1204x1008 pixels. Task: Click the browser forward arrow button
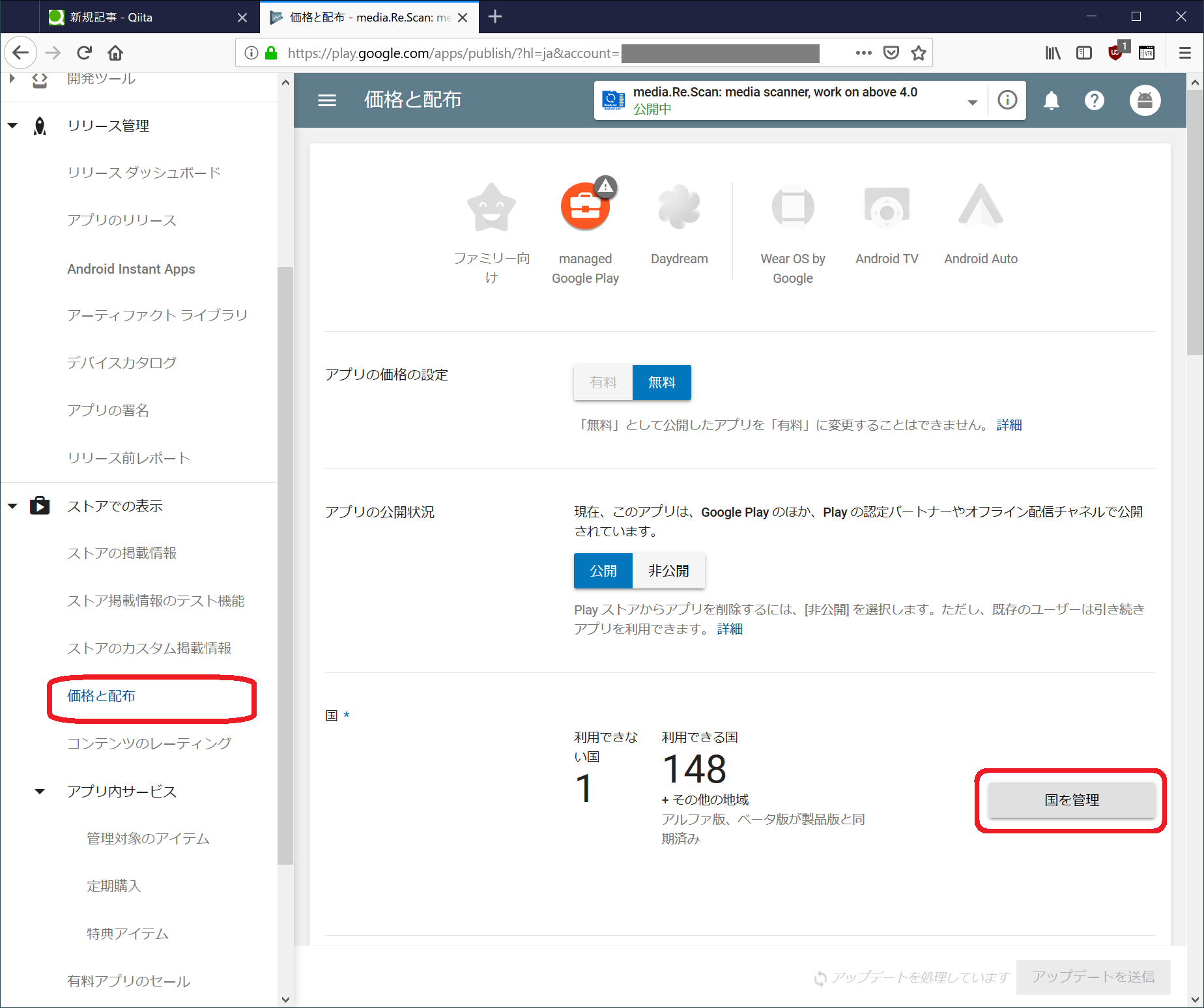point(53,53)
